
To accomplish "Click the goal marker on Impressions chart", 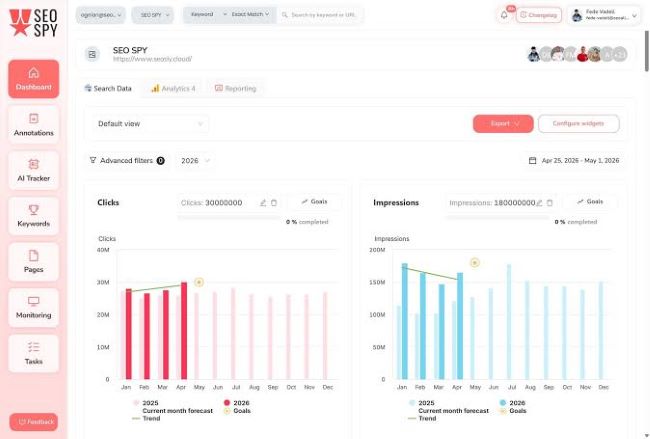I will [475, 262].
